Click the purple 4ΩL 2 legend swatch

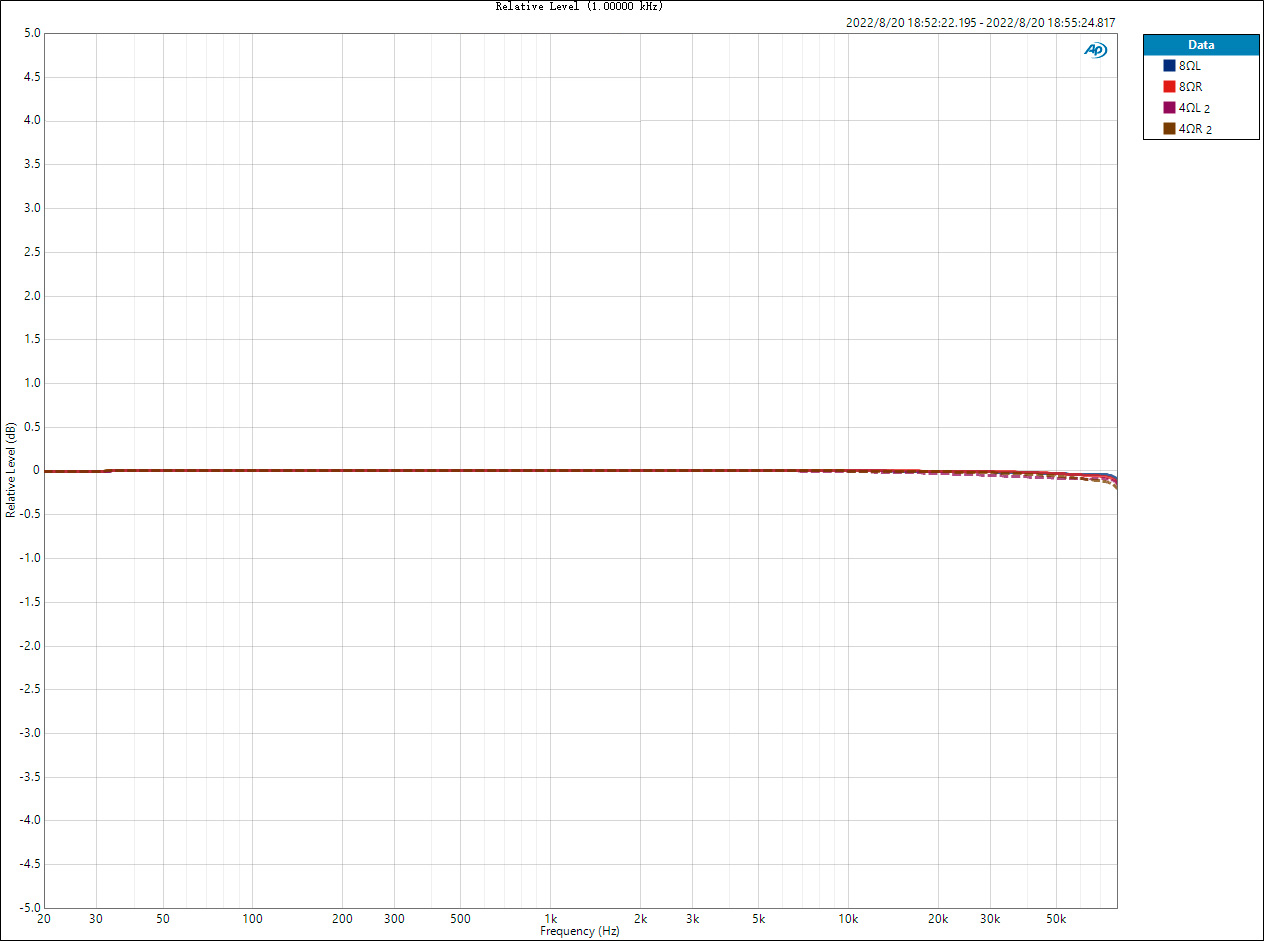click(1168, 107)
